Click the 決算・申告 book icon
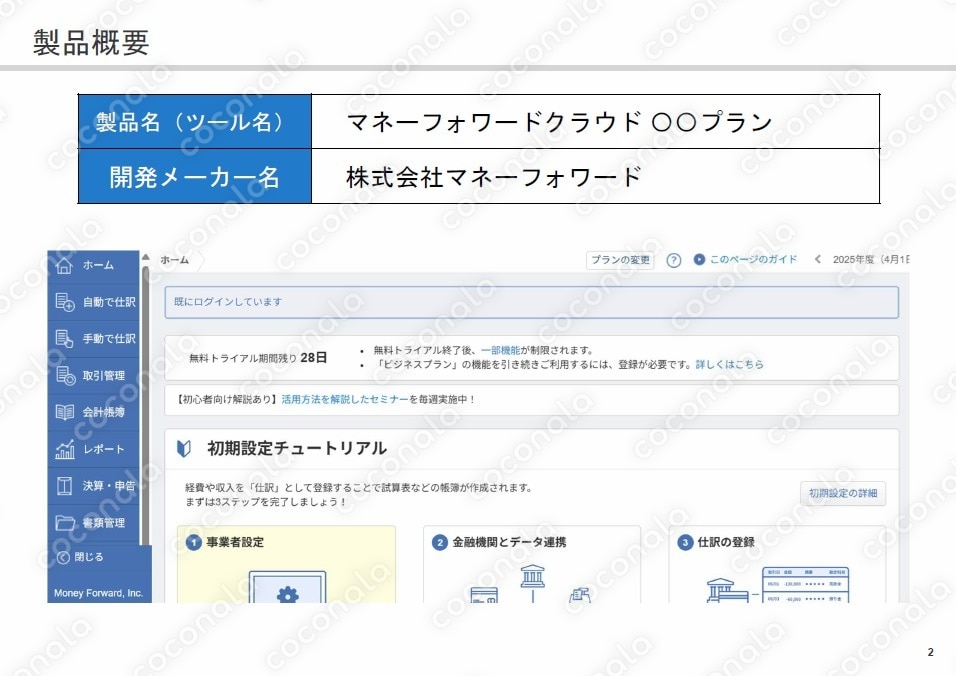956x676 pixels. 65,486
